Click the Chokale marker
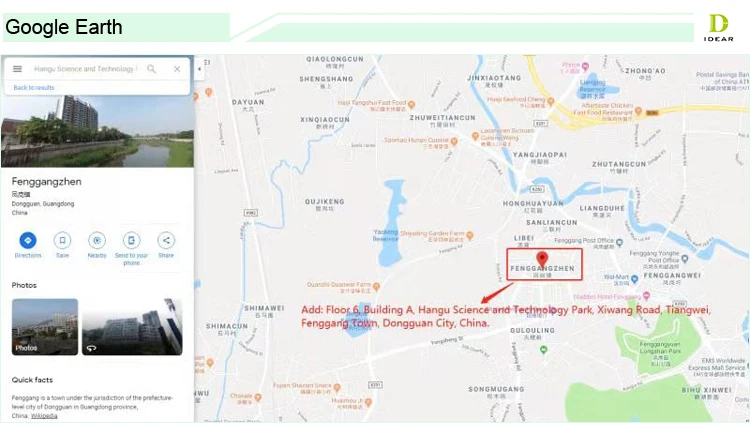Viewport: 750px width, 423px height. tap(258, 398)
